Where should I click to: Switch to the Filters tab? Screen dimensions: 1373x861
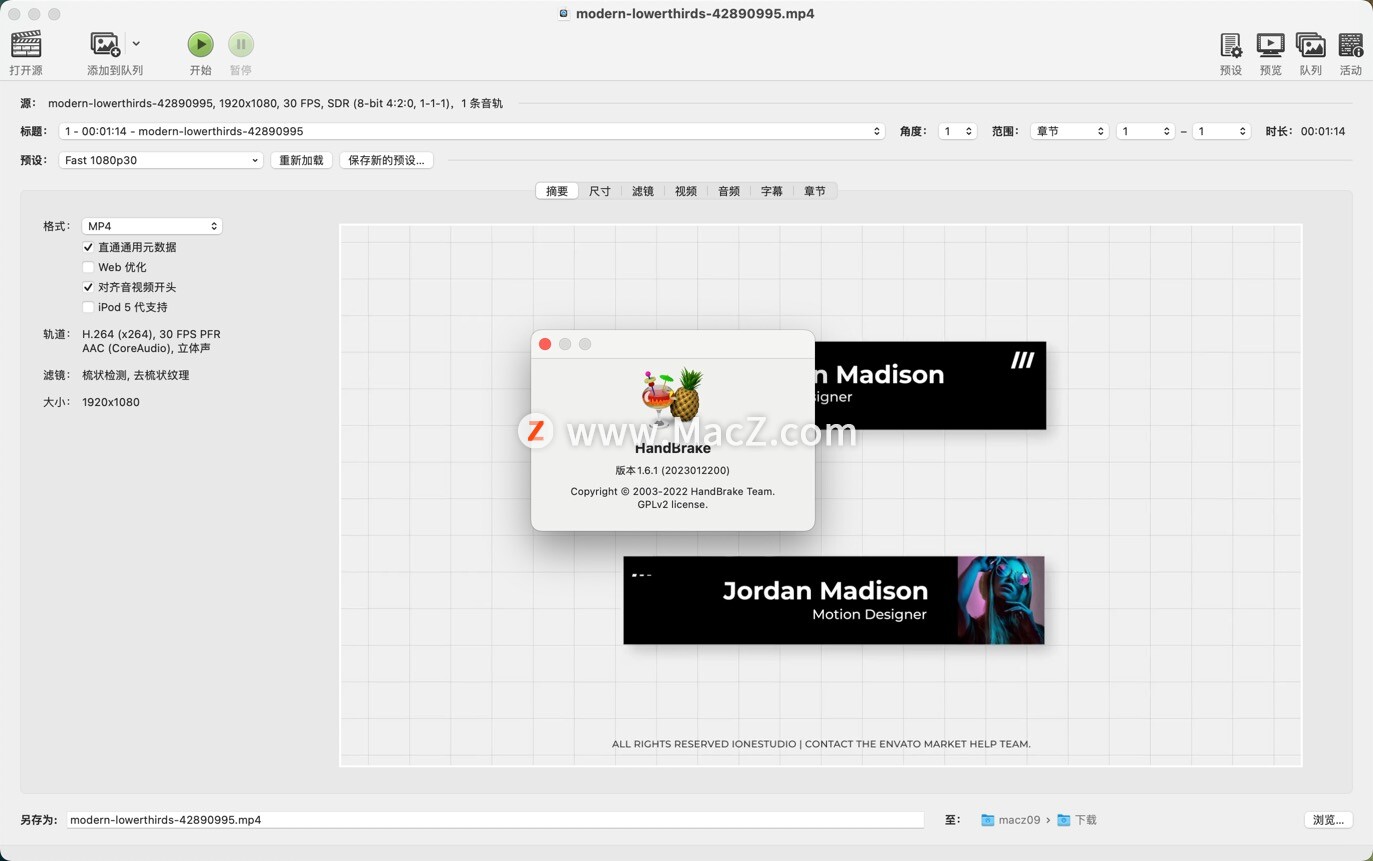(x=643, y=191)
